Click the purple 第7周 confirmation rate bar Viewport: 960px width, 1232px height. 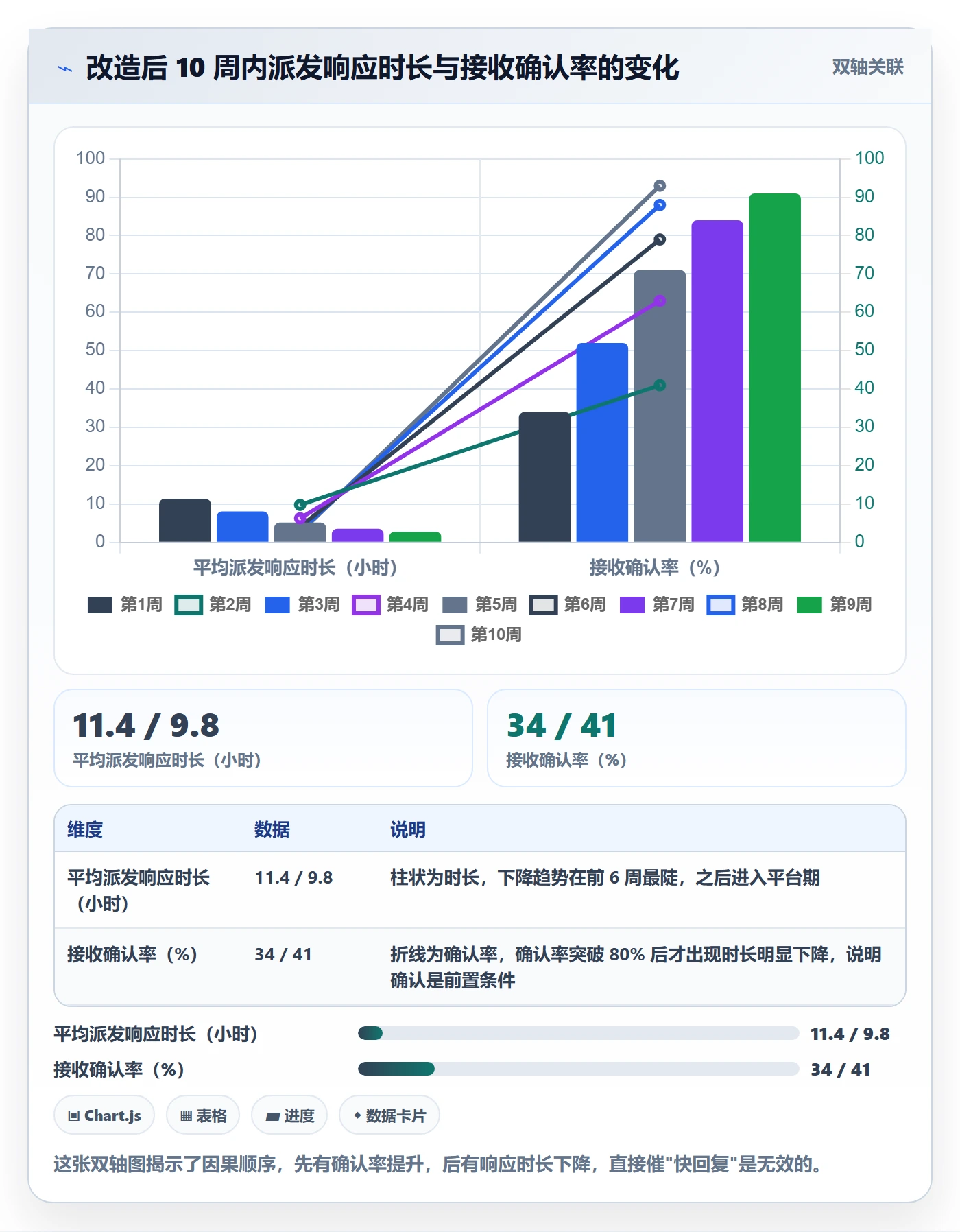point(717,381)
